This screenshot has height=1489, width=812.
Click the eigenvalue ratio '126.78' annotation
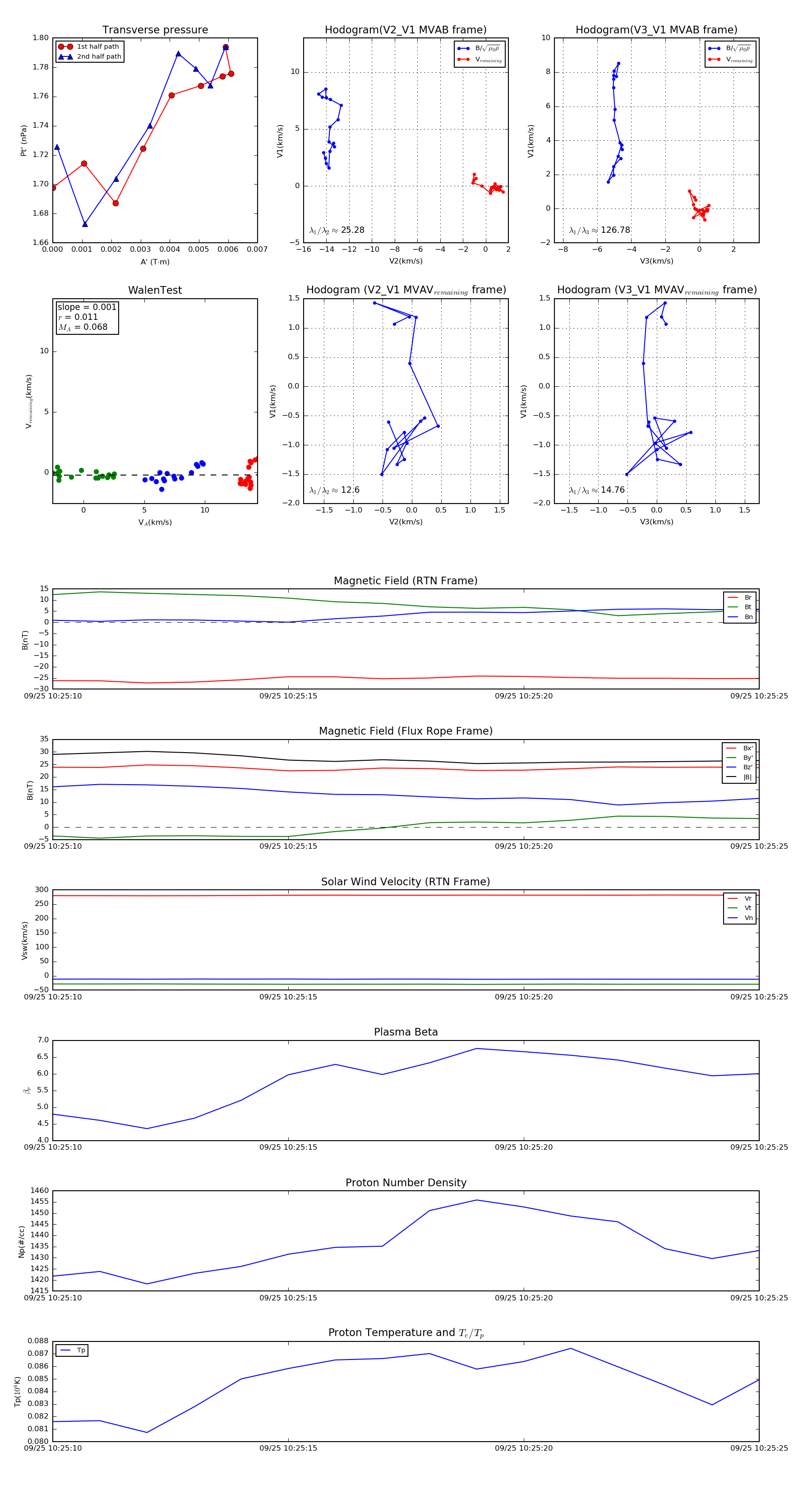click(x=600, y=230)
